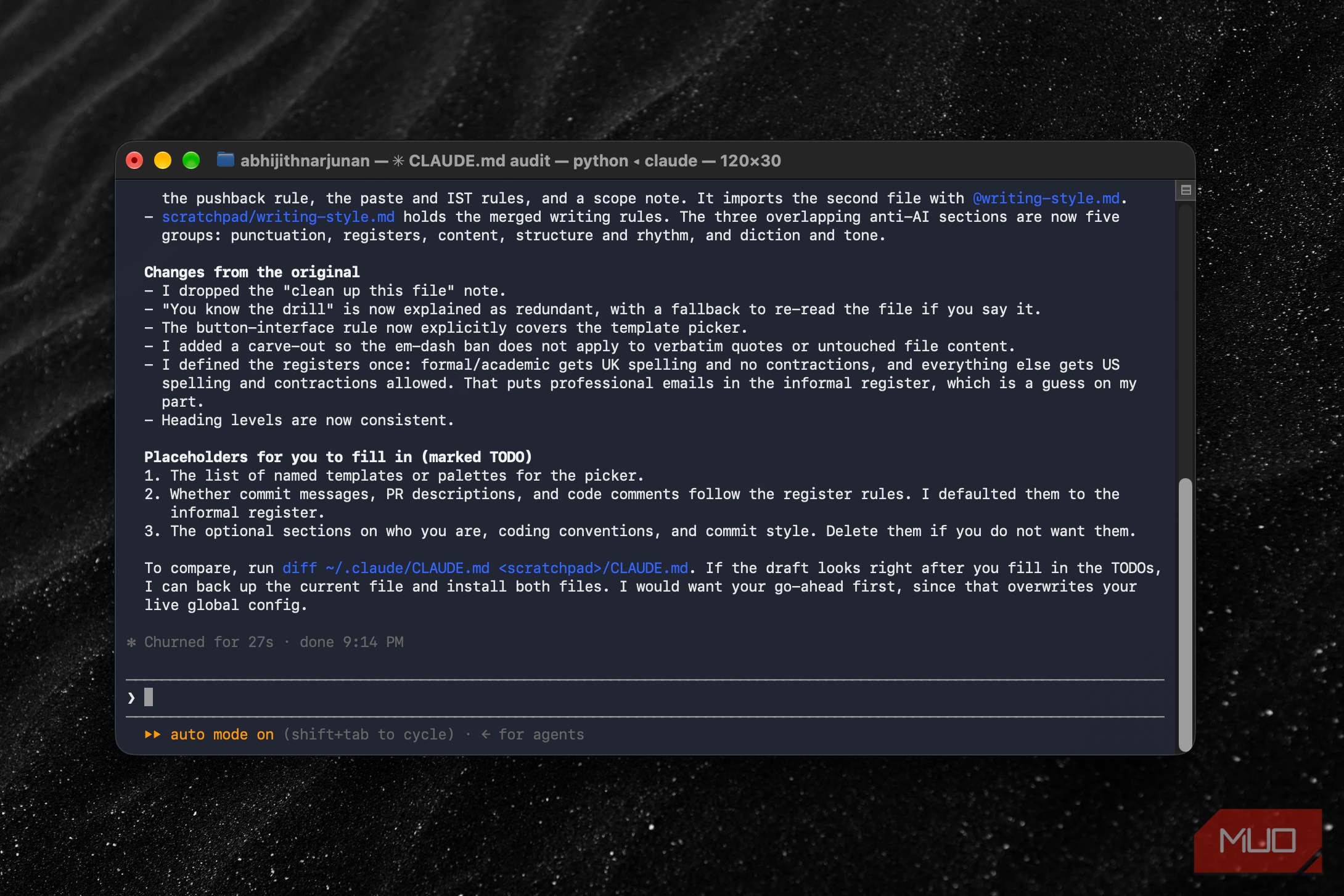Minimize the terminal using the yellow button

[x=163, y=161]
